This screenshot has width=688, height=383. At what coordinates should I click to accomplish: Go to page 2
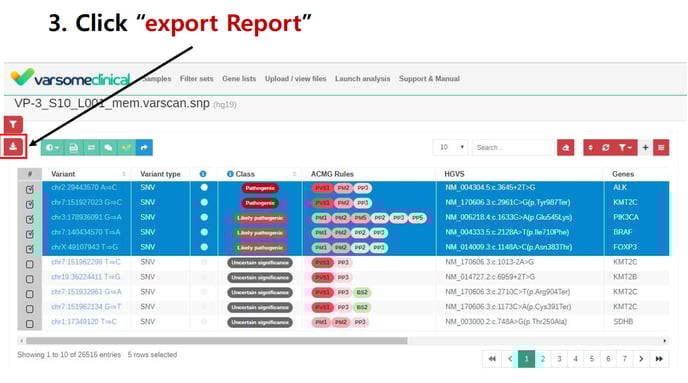[543, 359]
